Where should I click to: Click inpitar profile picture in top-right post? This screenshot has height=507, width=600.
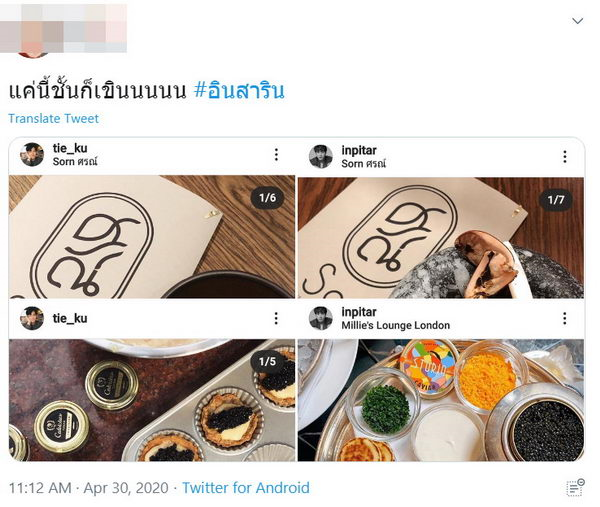[321, 157]
